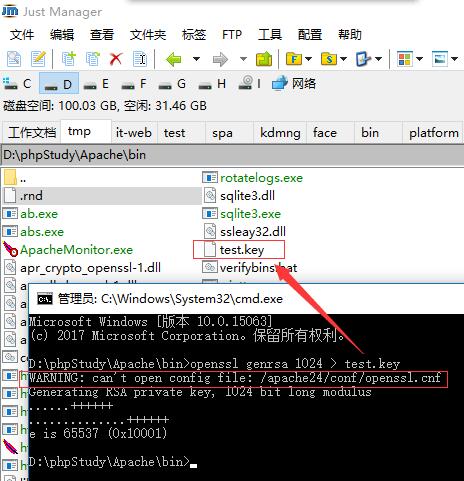Select drive E button
This screenshot has width=464, height=481.
click(96, 83)
